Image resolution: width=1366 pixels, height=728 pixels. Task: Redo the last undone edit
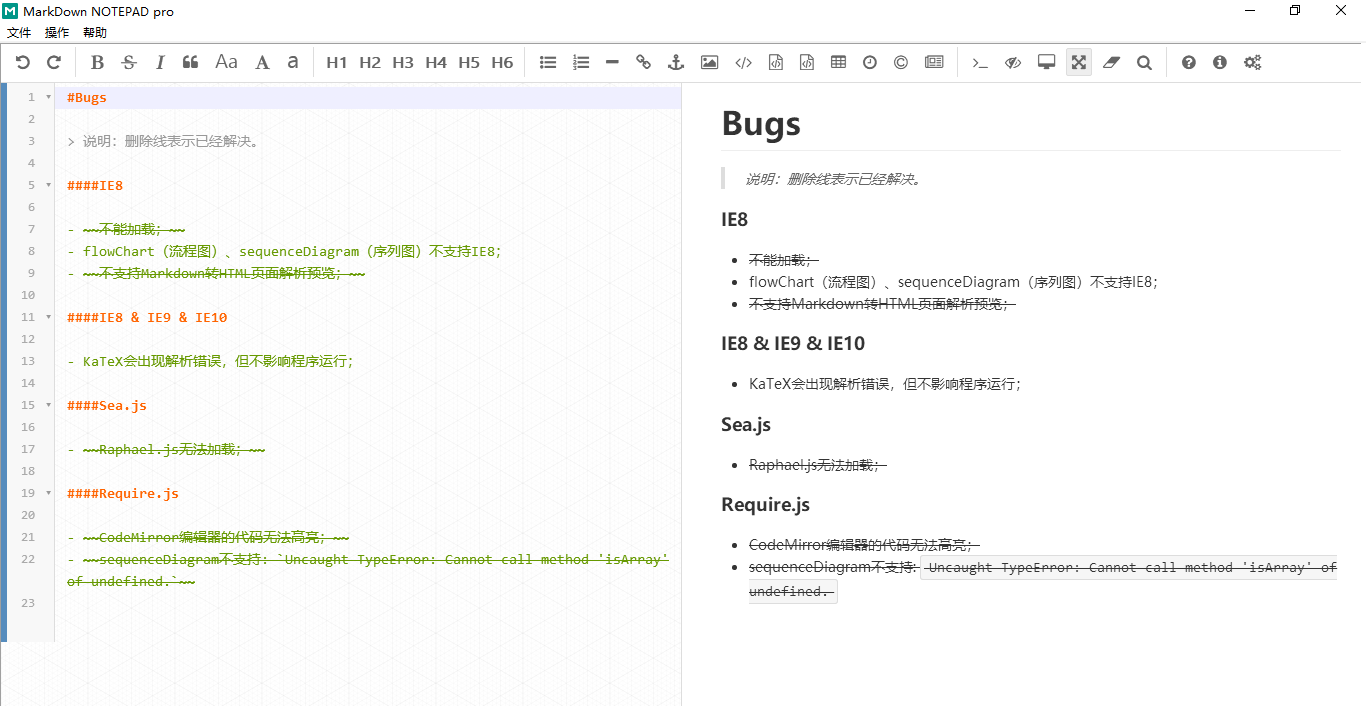[x=54, y=62]
